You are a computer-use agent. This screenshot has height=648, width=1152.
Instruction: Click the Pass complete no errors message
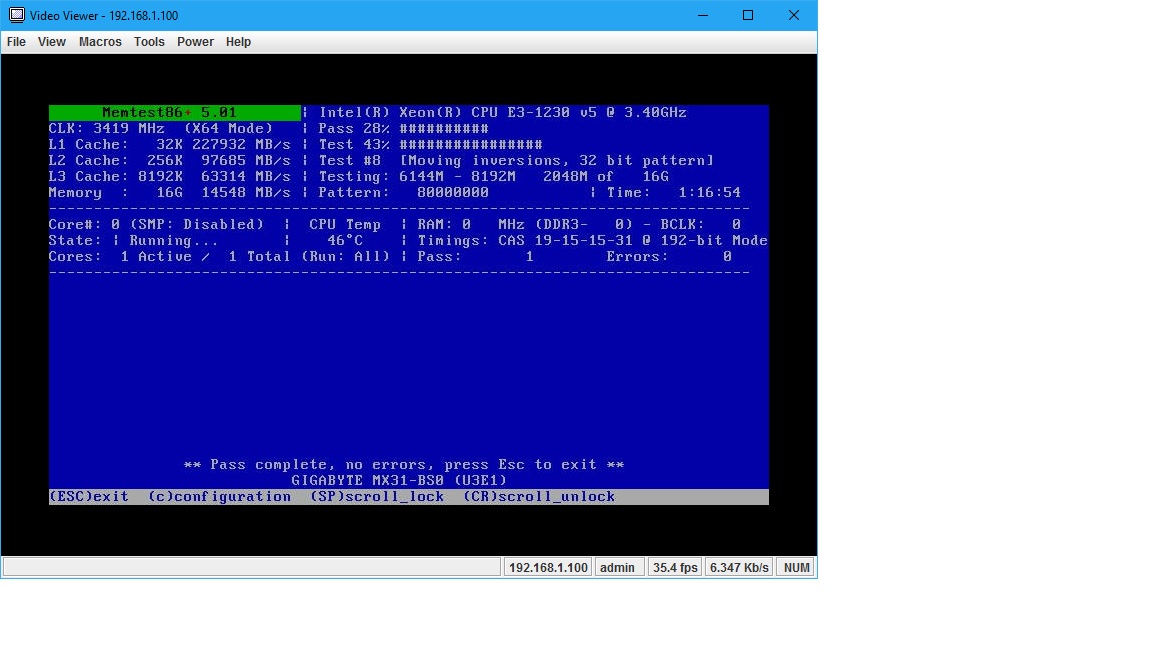403,464
